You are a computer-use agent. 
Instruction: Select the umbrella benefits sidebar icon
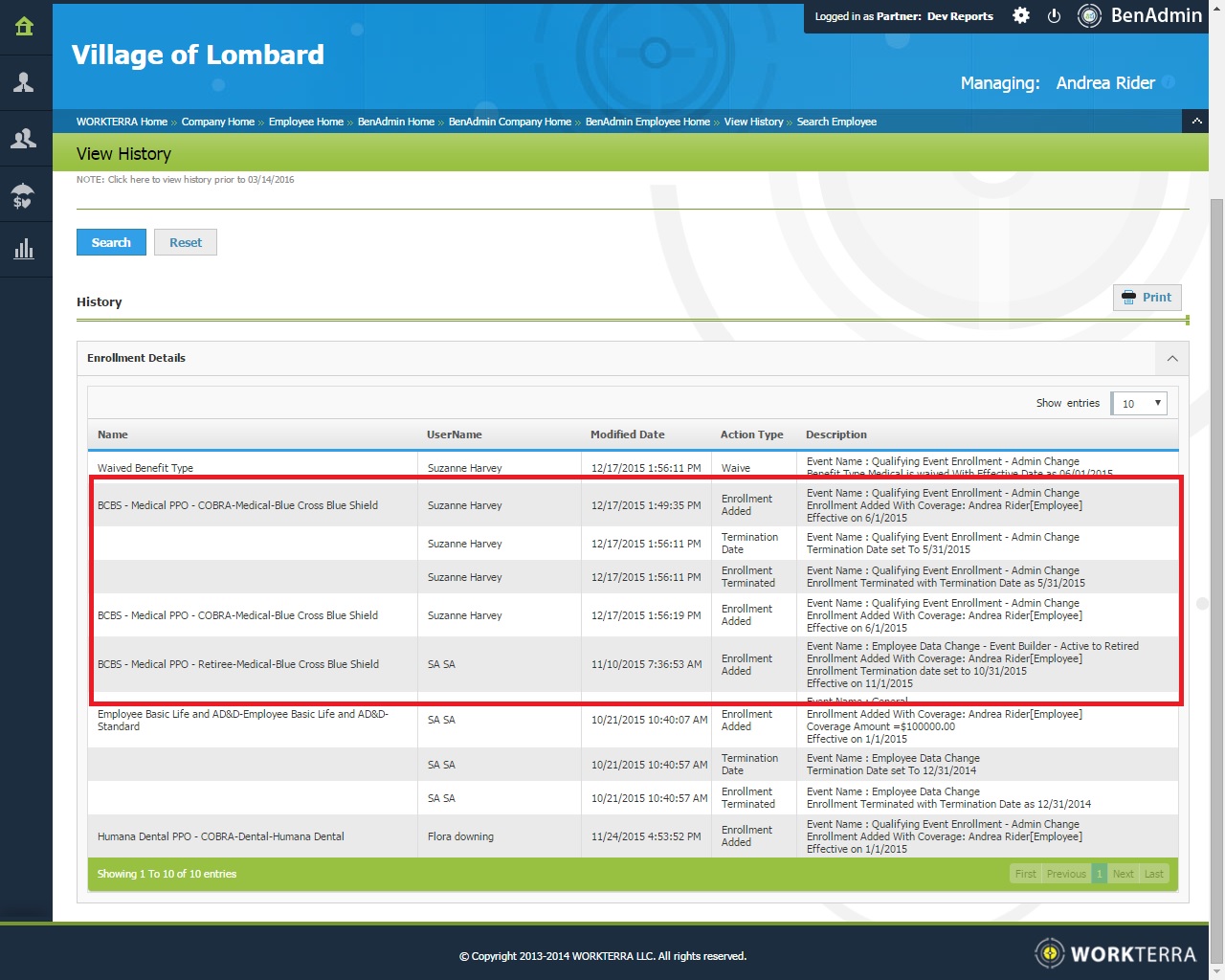tap(24, 195)
